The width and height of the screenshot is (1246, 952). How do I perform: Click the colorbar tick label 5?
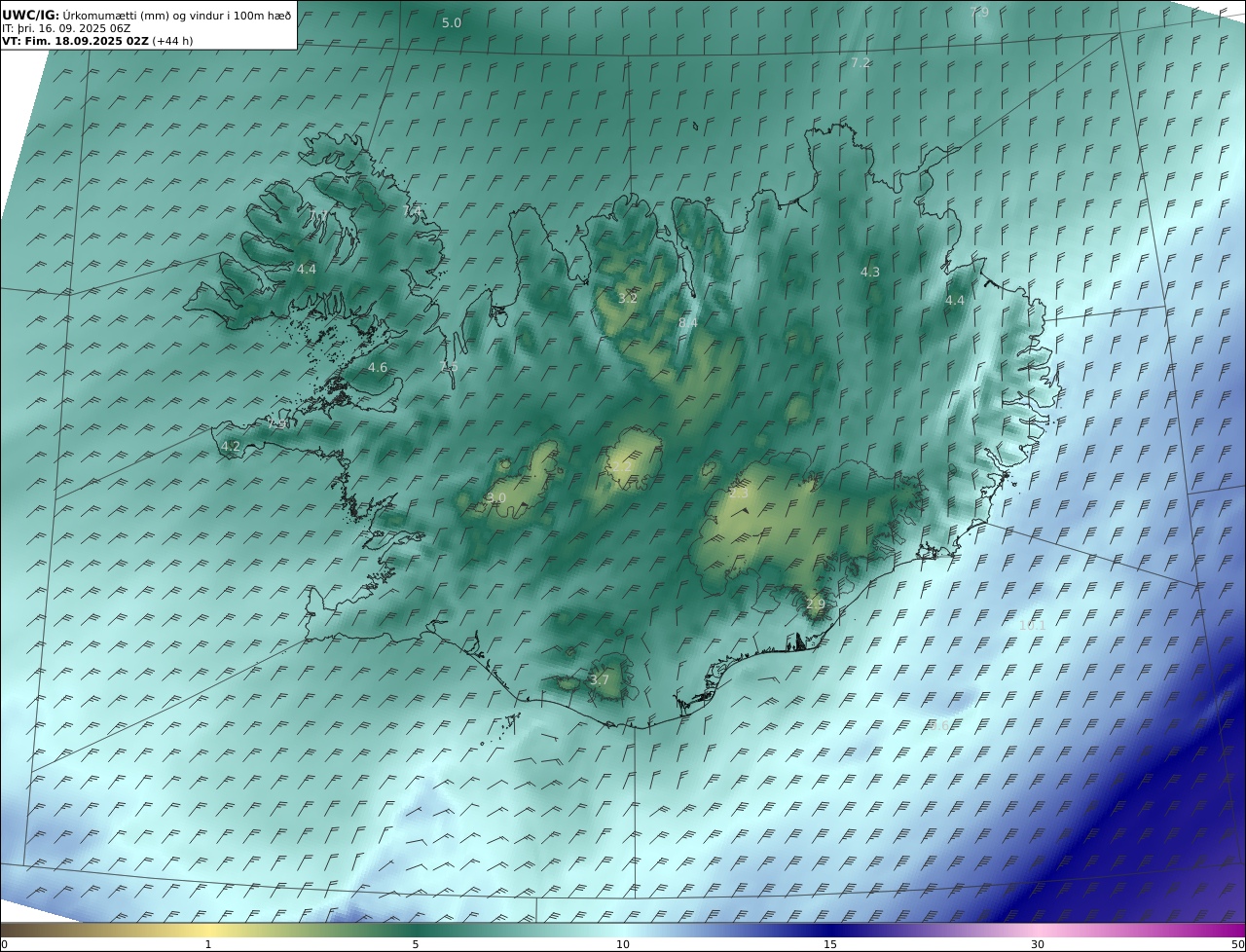tap(416, 944)
